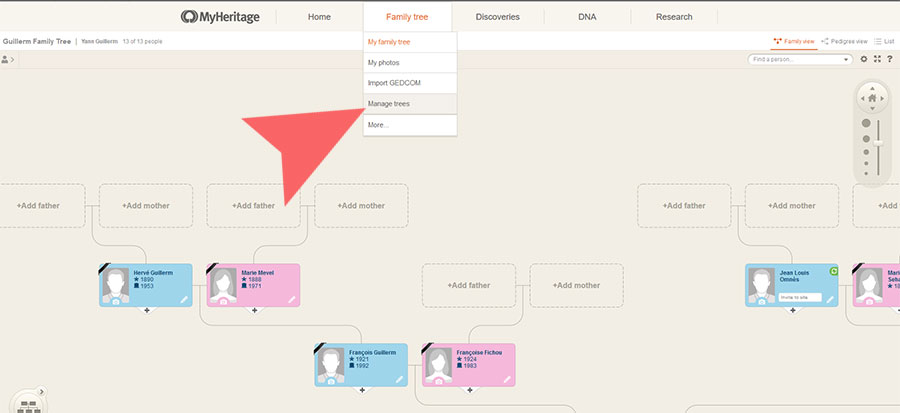This screenshot has width=900, height=413.
Task: Click +Add mother of Hervé Guillerm
Action: click(x=146, y=205)
